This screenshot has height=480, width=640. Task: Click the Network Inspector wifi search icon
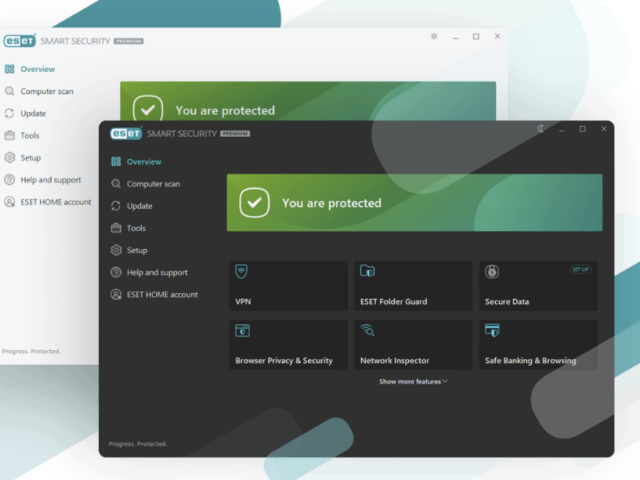click(367, 330)
